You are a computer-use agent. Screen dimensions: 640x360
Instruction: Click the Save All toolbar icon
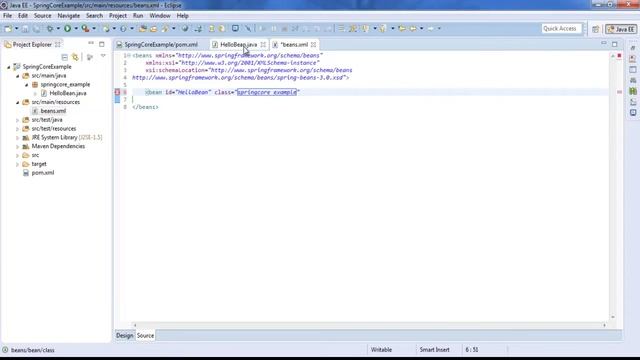click(37, 29)
